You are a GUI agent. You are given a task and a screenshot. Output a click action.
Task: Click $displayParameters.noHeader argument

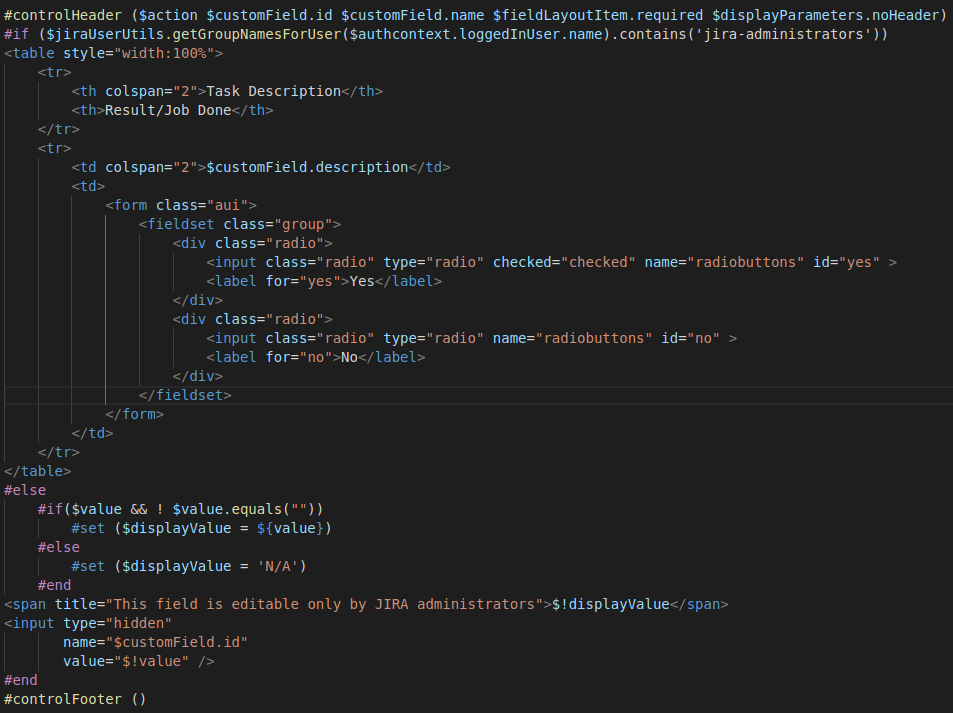[825, 15]
